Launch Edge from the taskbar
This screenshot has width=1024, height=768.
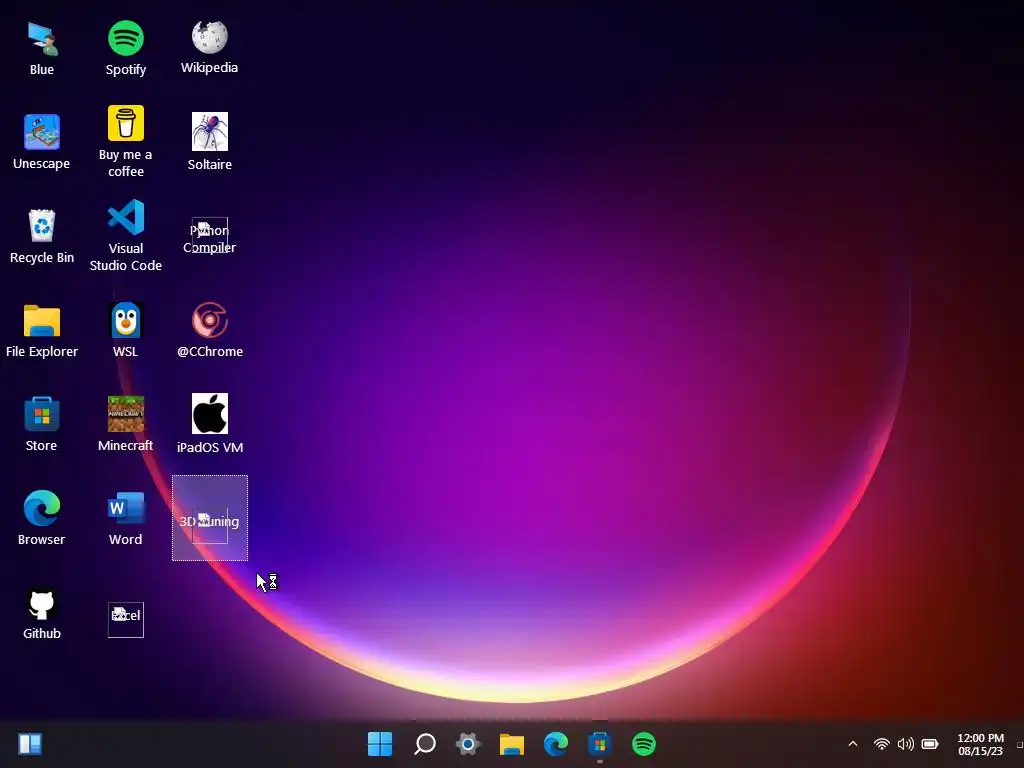556,744
